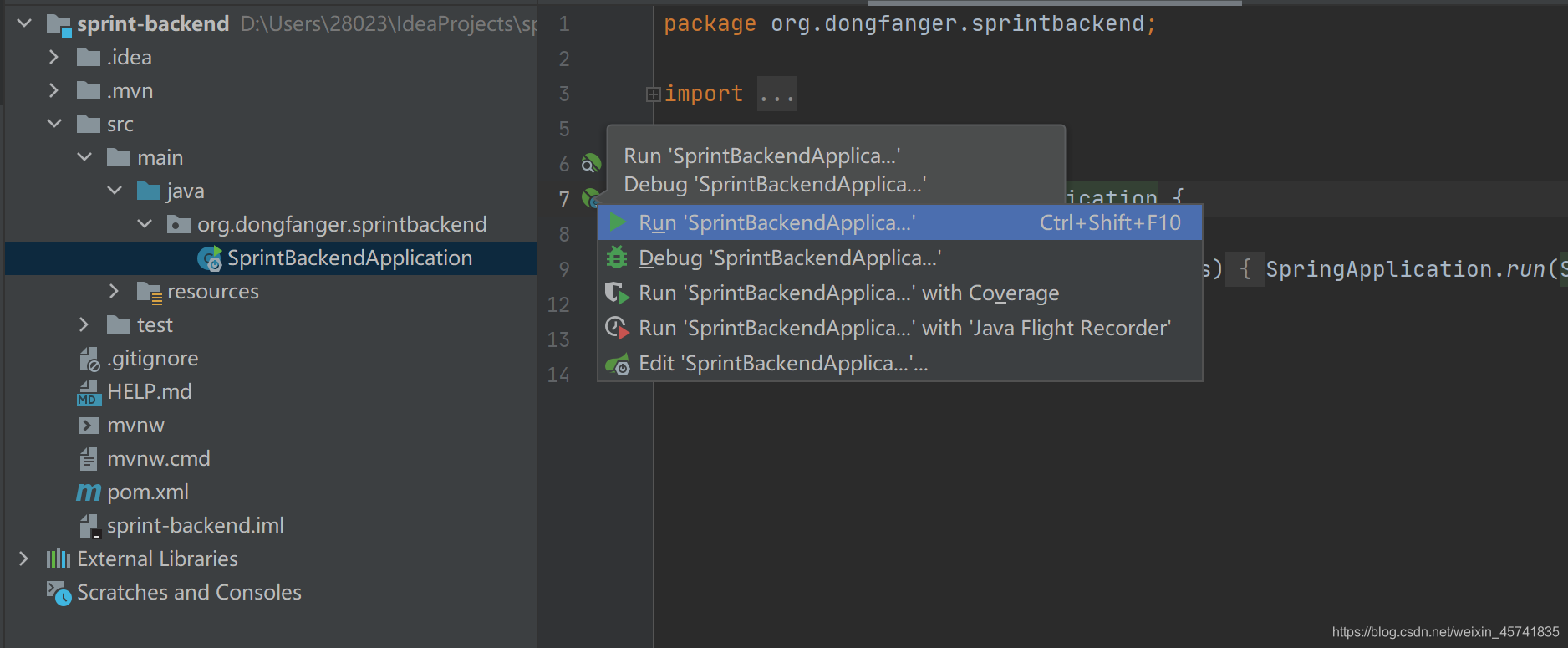Open Edit 'SprintBackendApplica...' configuration entry

(x=900, y=363)
